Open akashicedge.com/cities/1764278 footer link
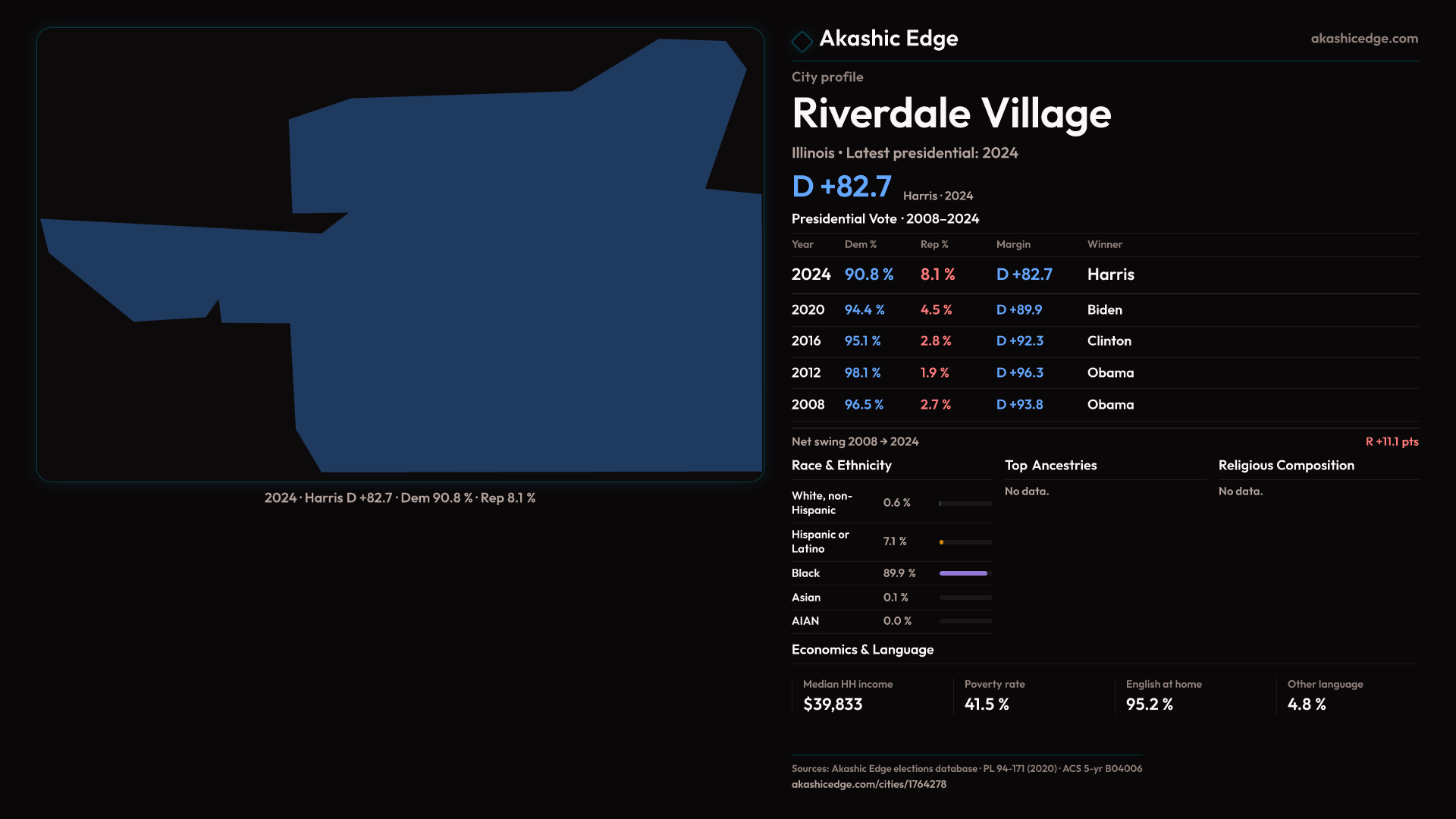The image size is (1456, 819). click(868, 784)
